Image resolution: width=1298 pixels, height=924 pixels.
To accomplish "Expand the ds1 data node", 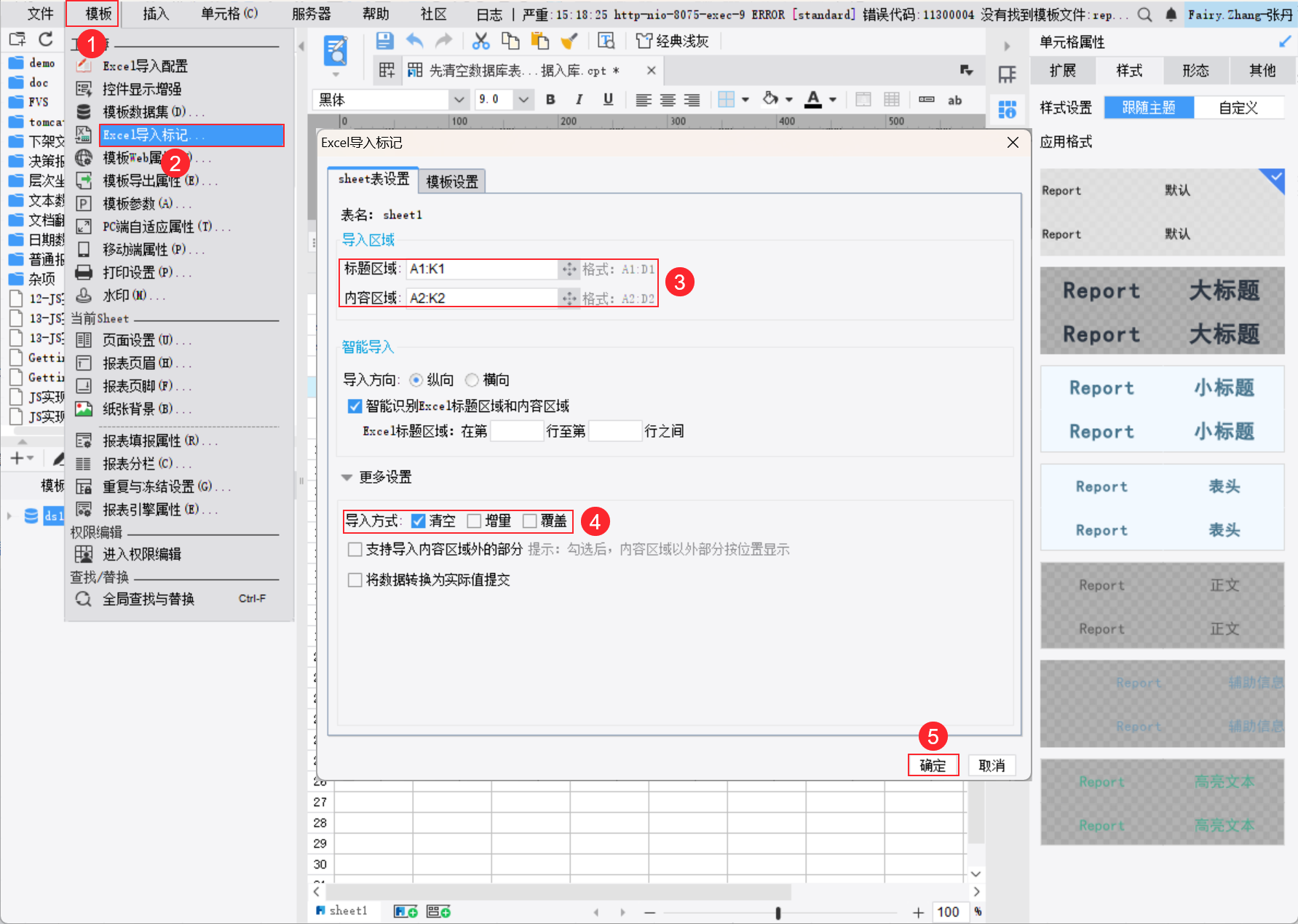I will click(x=9, y=516).
